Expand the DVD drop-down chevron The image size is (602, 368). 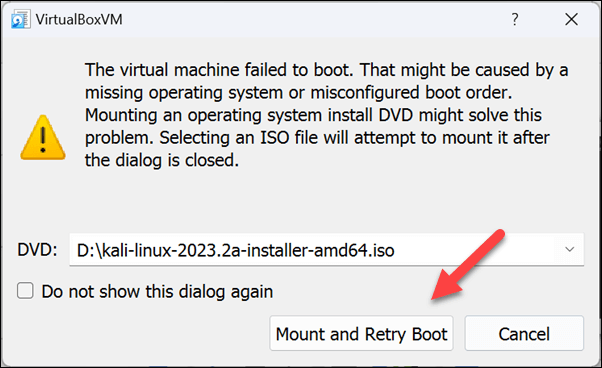coord(570,249)
